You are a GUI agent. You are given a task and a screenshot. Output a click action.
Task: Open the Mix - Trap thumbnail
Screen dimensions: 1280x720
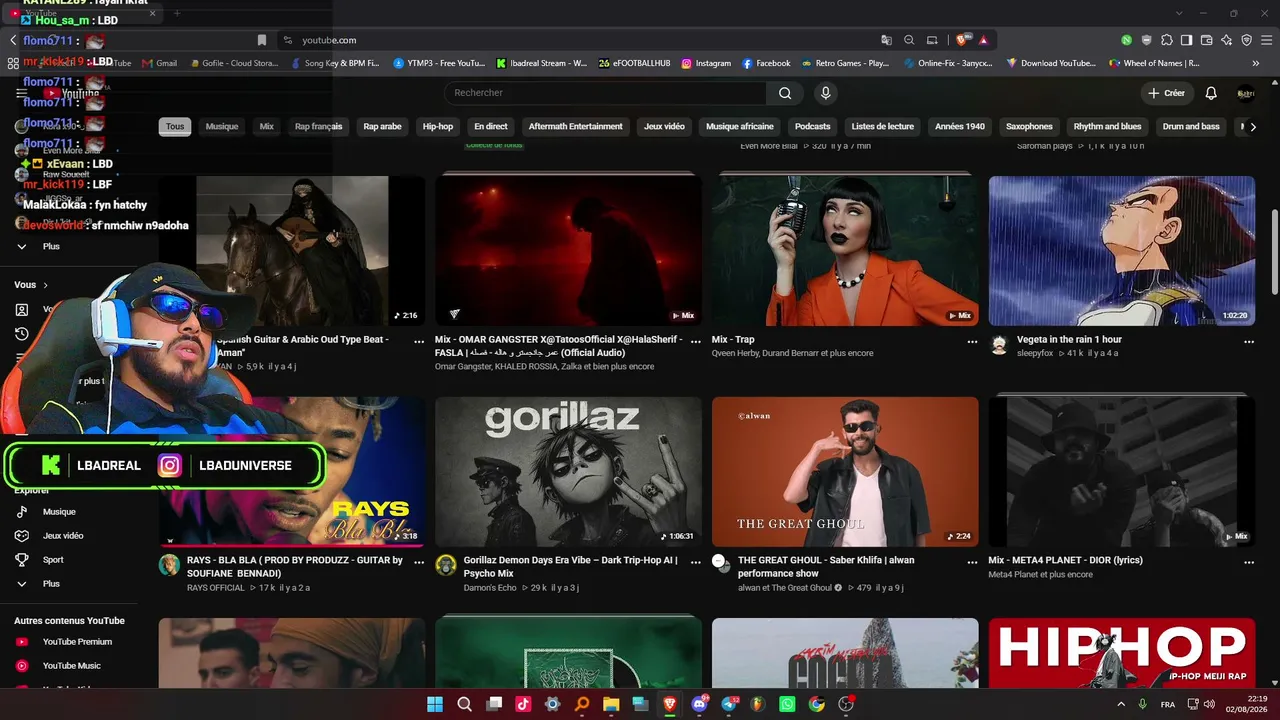coord(845,251)
